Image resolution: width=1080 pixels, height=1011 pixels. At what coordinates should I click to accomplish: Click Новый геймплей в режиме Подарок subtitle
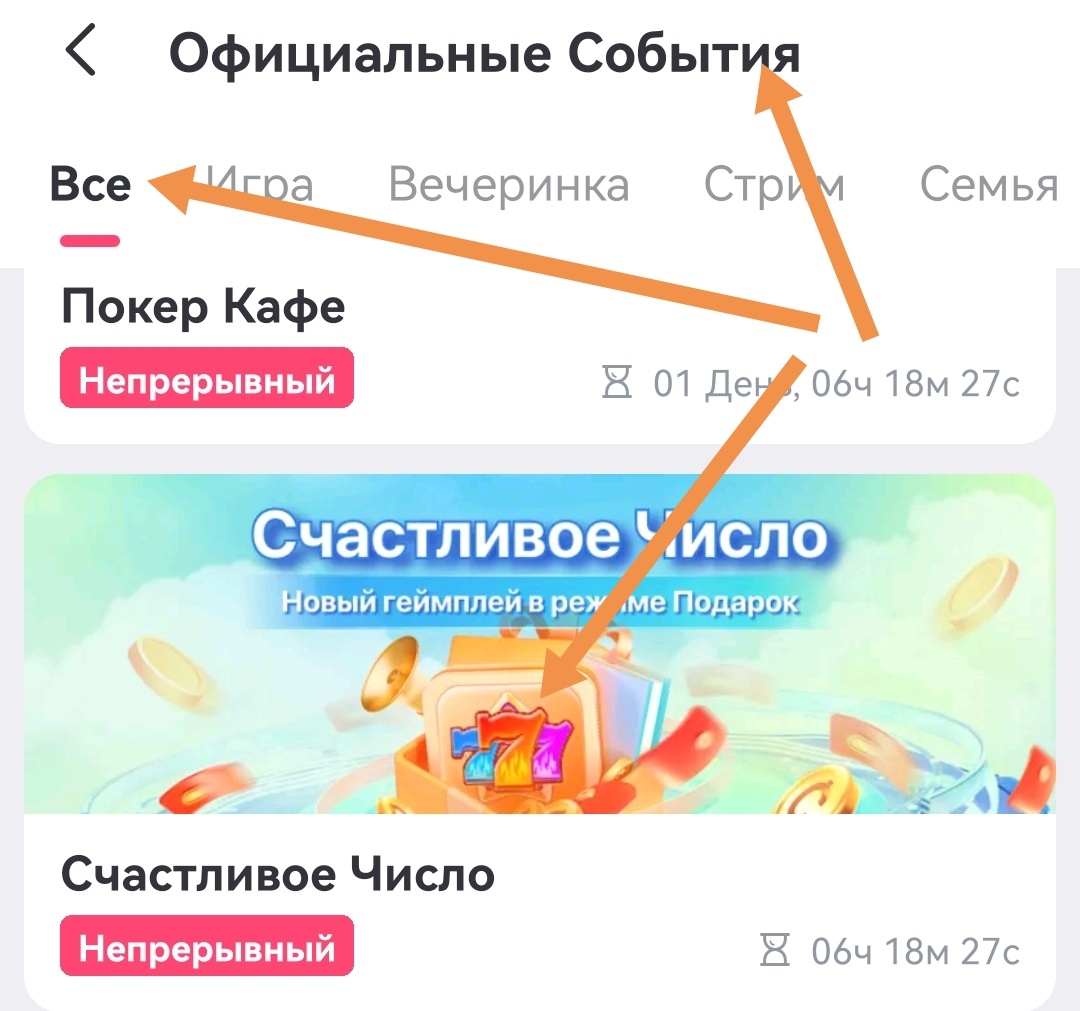click(540, 603)
